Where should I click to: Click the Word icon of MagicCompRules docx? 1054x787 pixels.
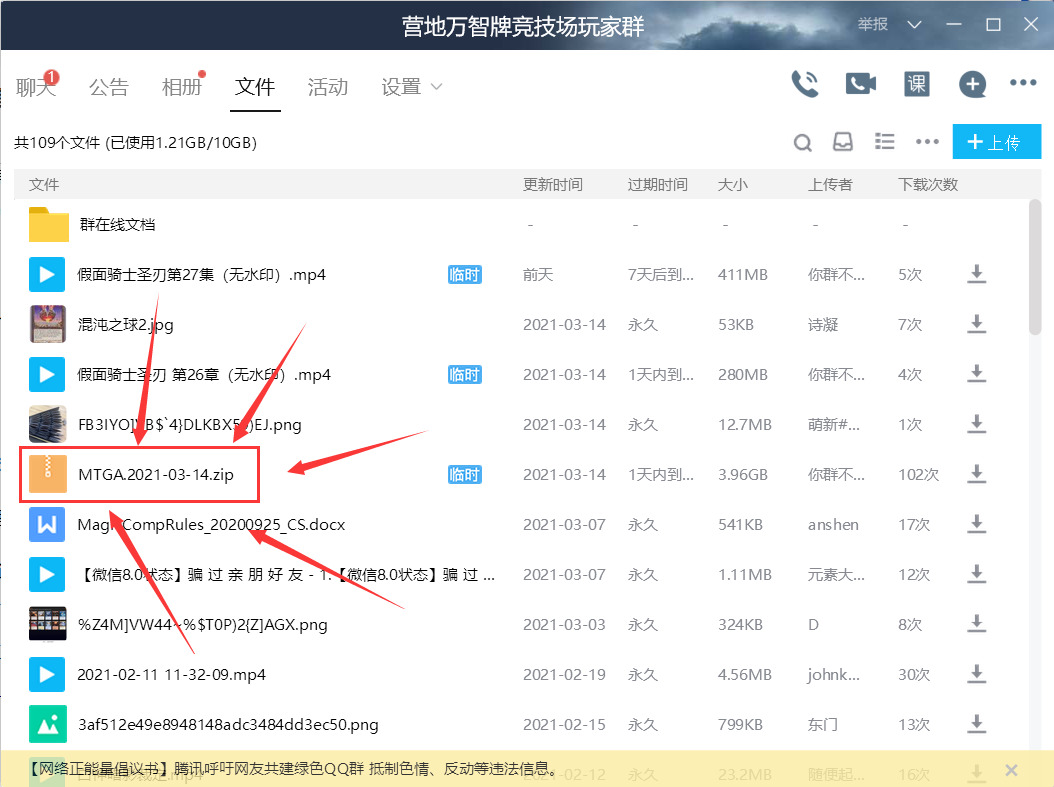(47, 524)
